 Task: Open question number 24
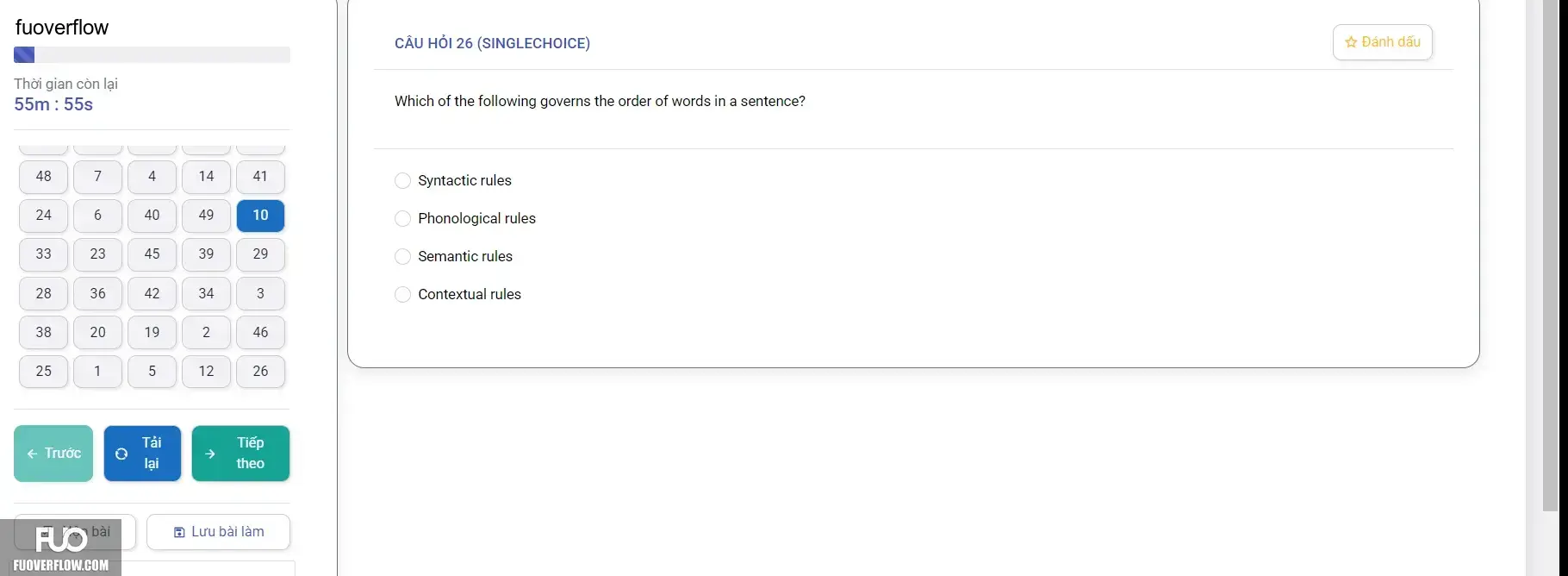43,216
